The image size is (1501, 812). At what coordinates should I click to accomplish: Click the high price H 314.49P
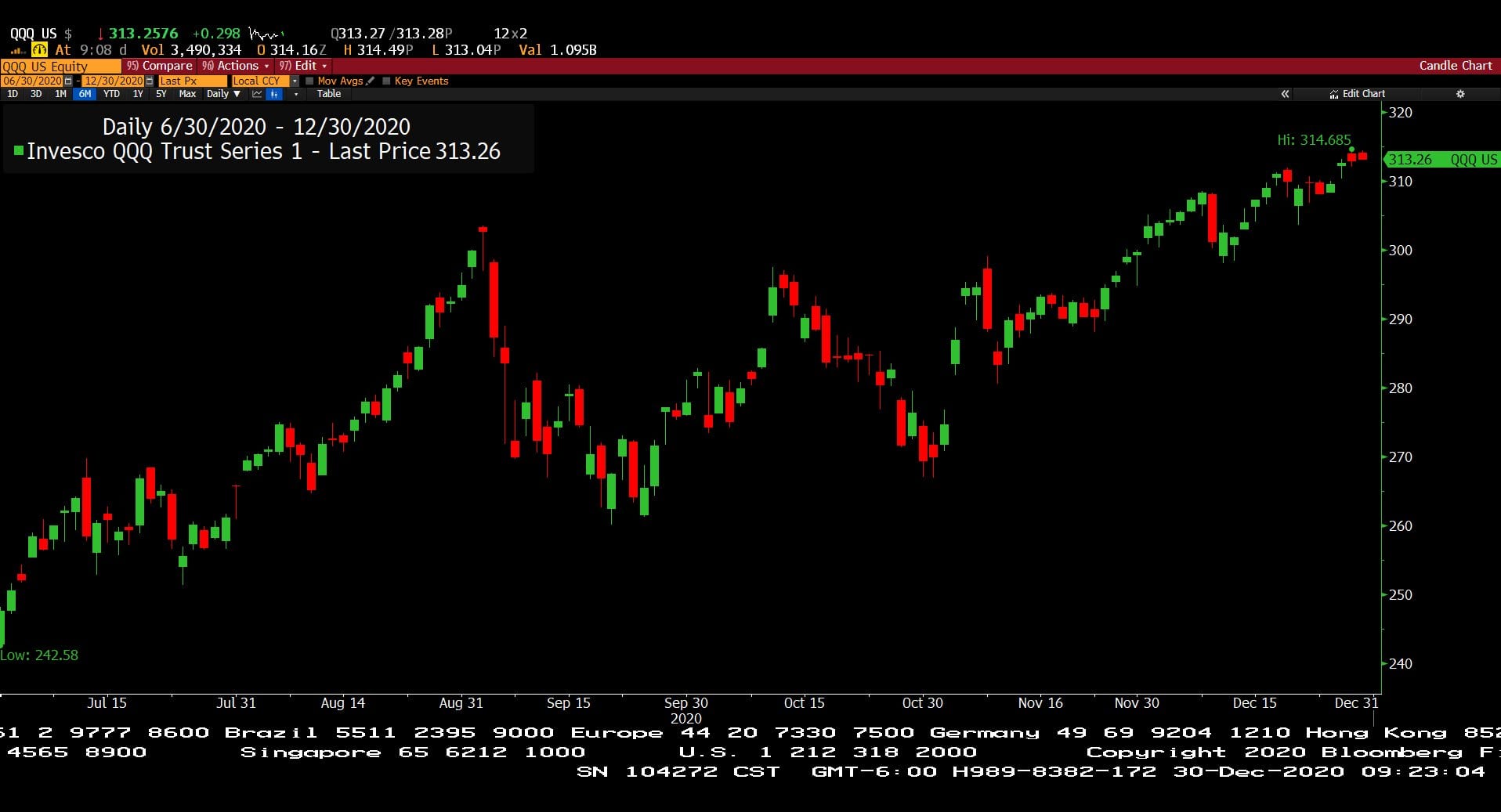[378, 50]
